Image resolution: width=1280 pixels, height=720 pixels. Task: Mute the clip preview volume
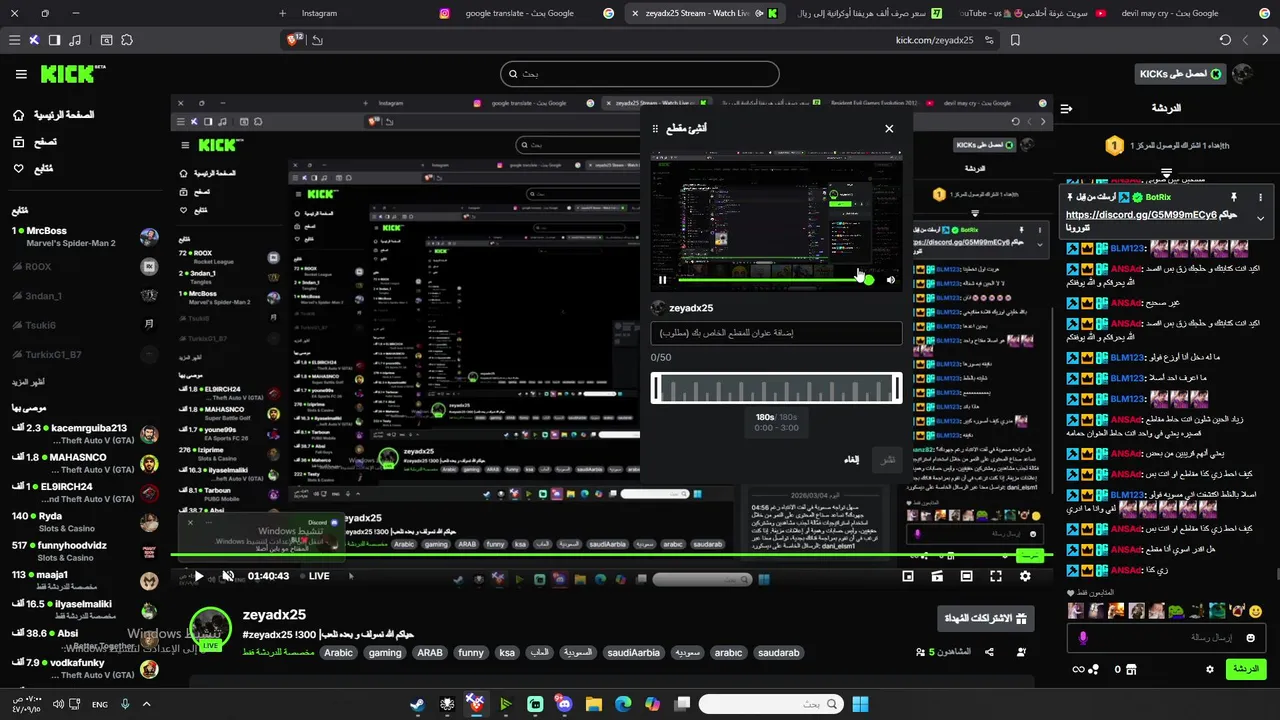coord(891,280)
